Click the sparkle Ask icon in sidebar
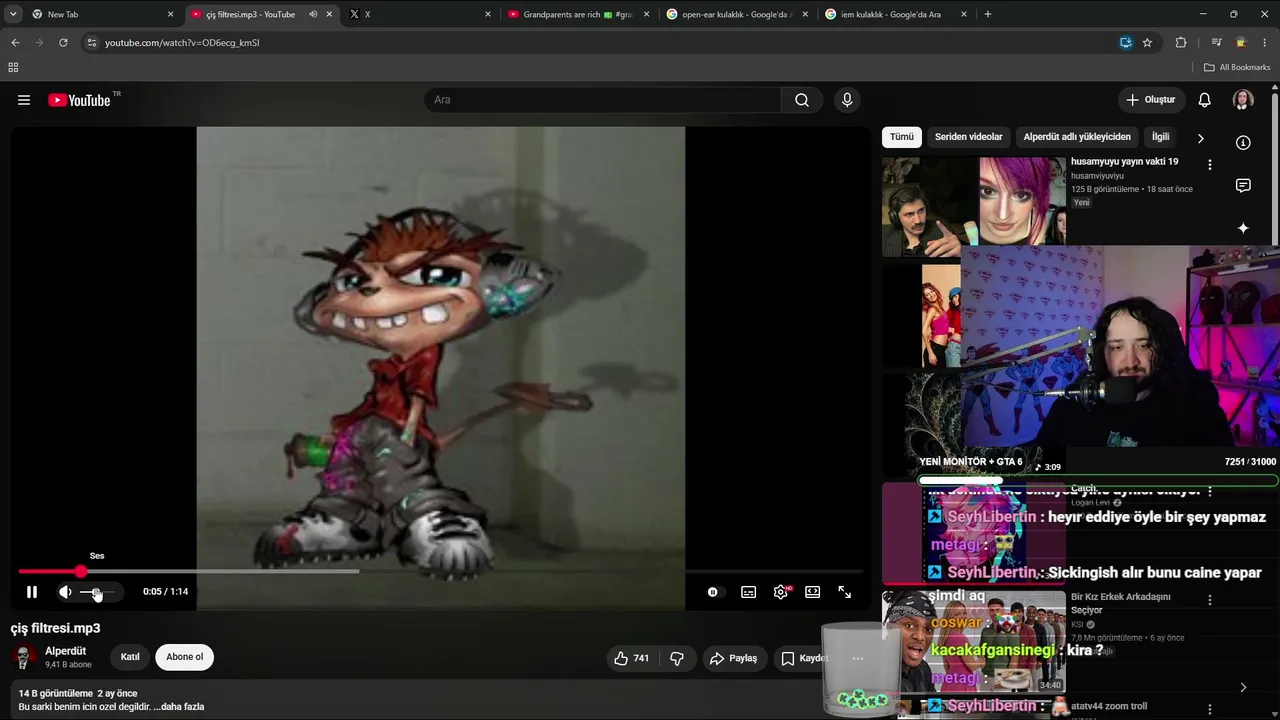 pyautogui.click(x=1243, y=228)
